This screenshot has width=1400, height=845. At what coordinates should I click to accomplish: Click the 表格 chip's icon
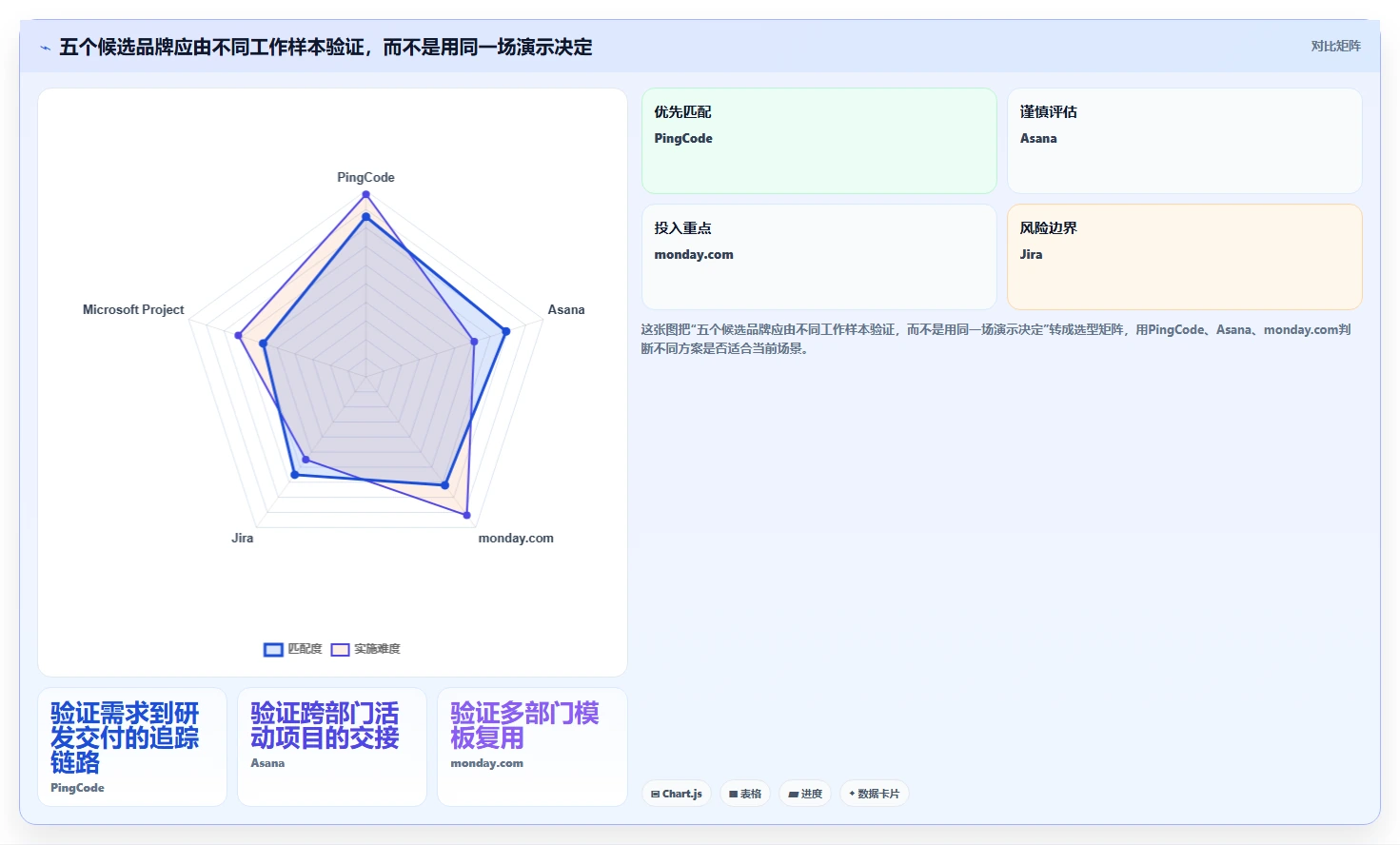point(733,794)
